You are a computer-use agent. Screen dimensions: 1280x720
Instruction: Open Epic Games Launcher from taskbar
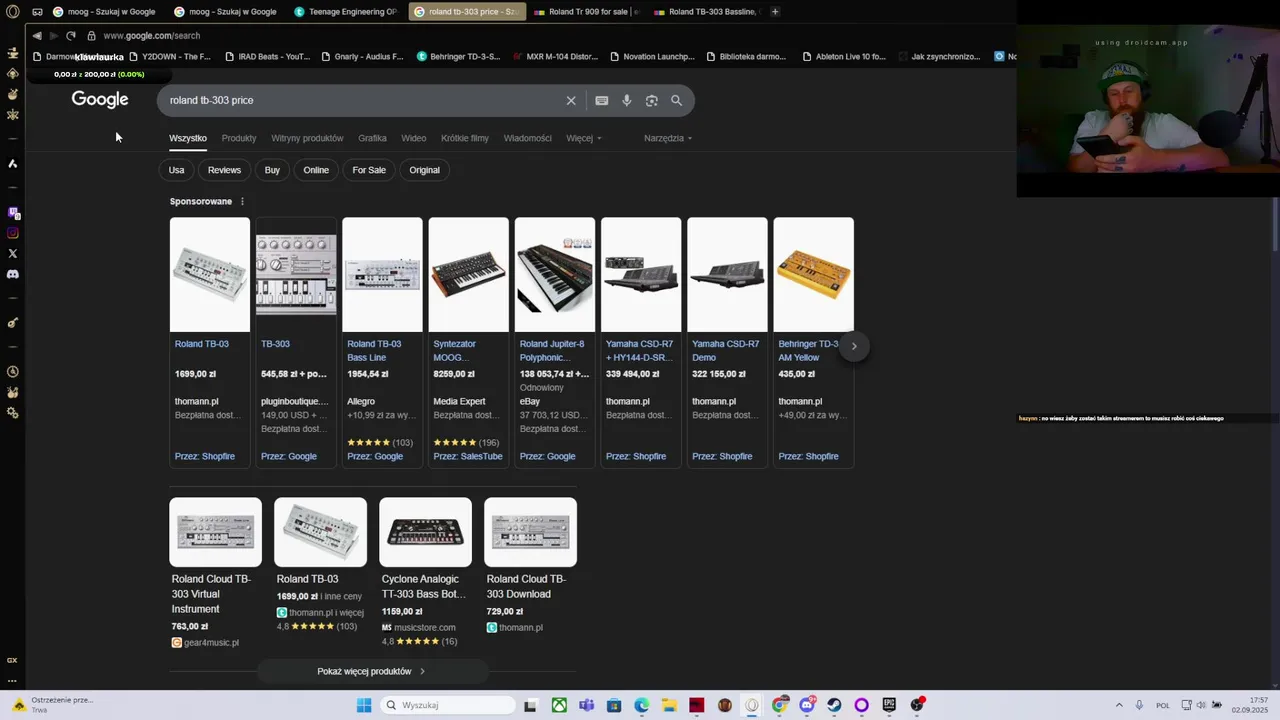pyautogui.click(x=889, y=705)
